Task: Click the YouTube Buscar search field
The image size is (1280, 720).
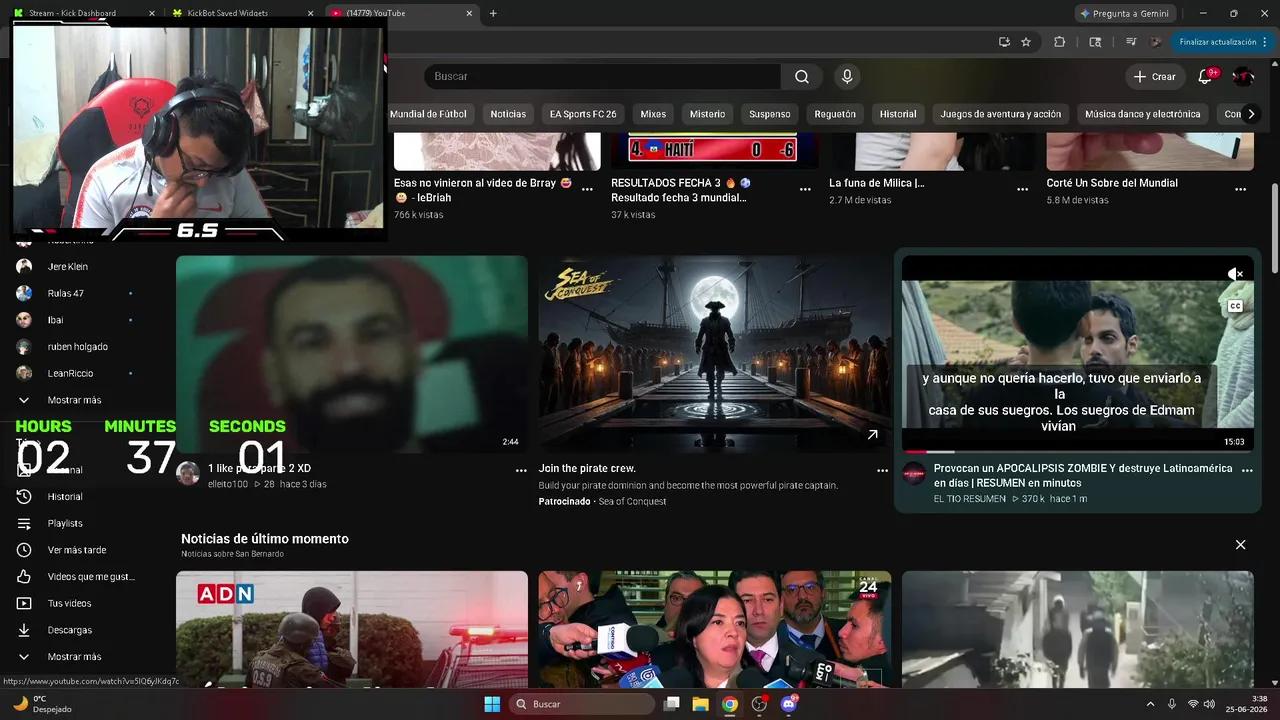Action: [602, 77]
